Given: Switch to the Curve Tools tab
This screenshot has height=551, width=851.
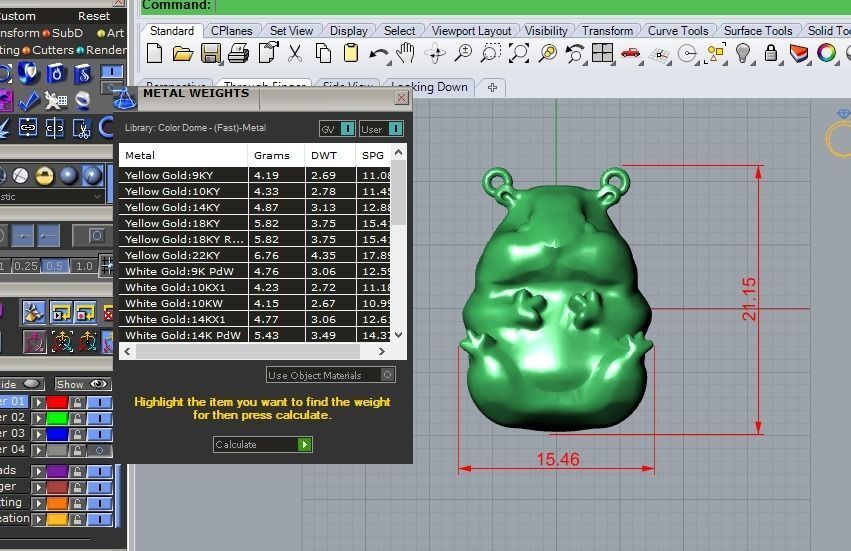Looking at the screenshot, I should pyautogui.click(x=678, y=31).
